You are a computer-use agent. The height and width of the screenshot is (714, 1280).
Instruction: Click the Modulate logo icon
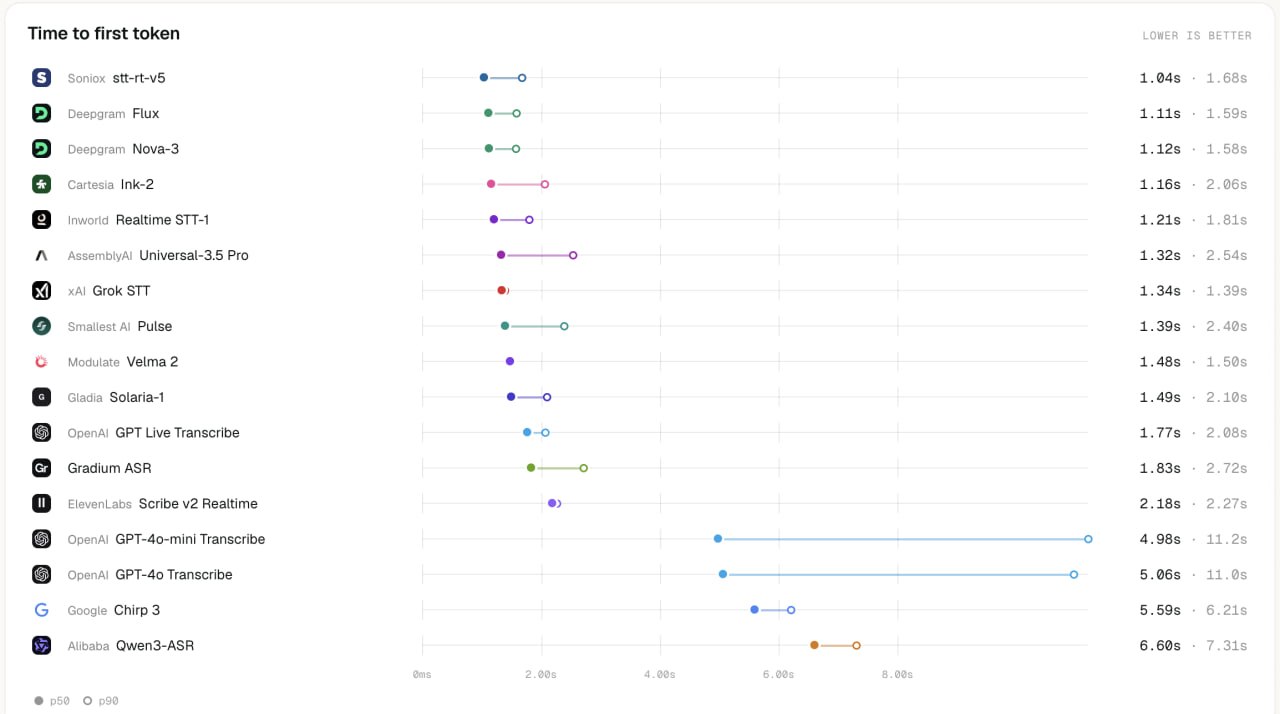point(41,362)
